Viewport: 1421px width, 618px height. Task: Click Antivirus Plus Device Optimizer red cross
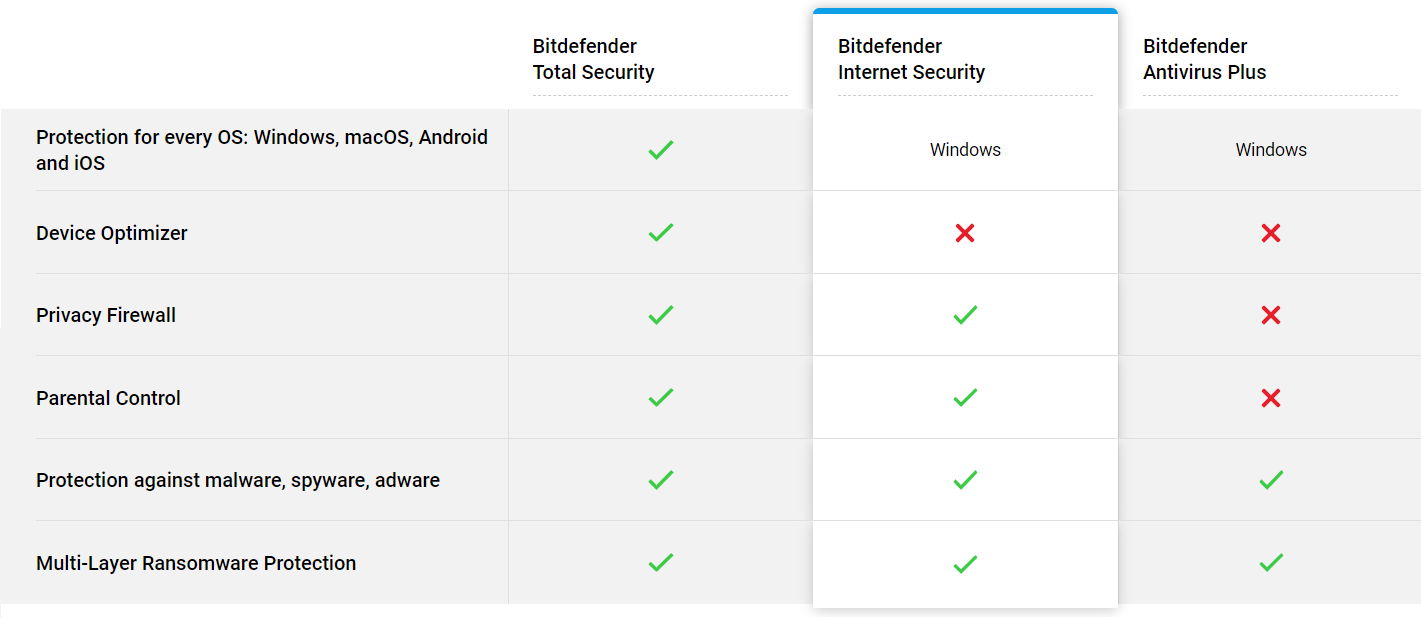pyautogui.click(x=1271, y=233)
